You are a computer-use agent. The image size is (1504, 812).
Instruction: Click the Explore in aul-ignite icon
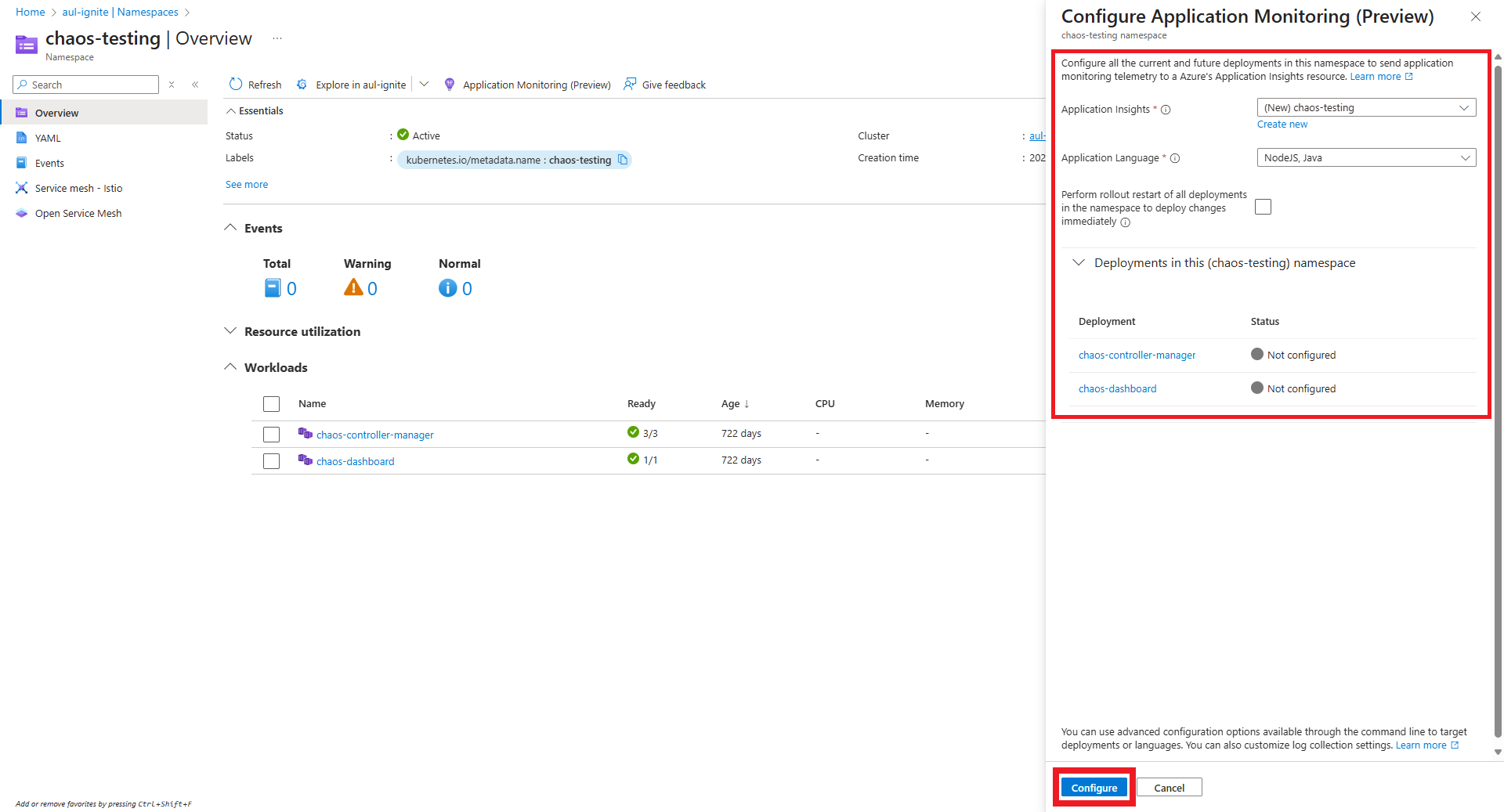pos(302,85)
